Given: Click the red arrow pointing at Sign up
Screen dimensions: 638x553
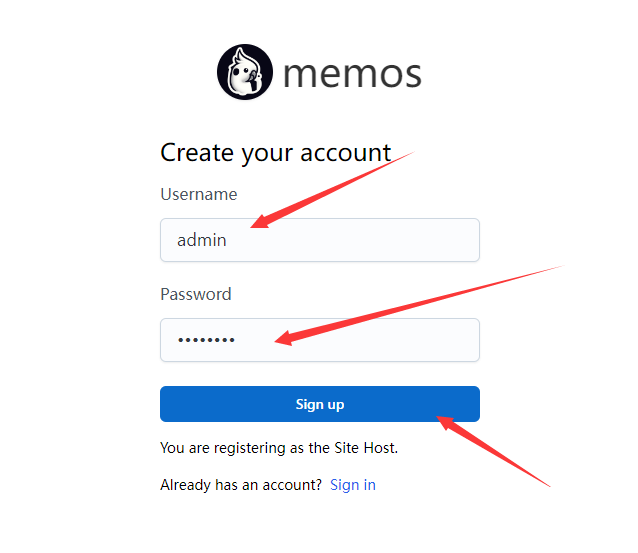Looking at the screenshot, I should coord(493,451).
